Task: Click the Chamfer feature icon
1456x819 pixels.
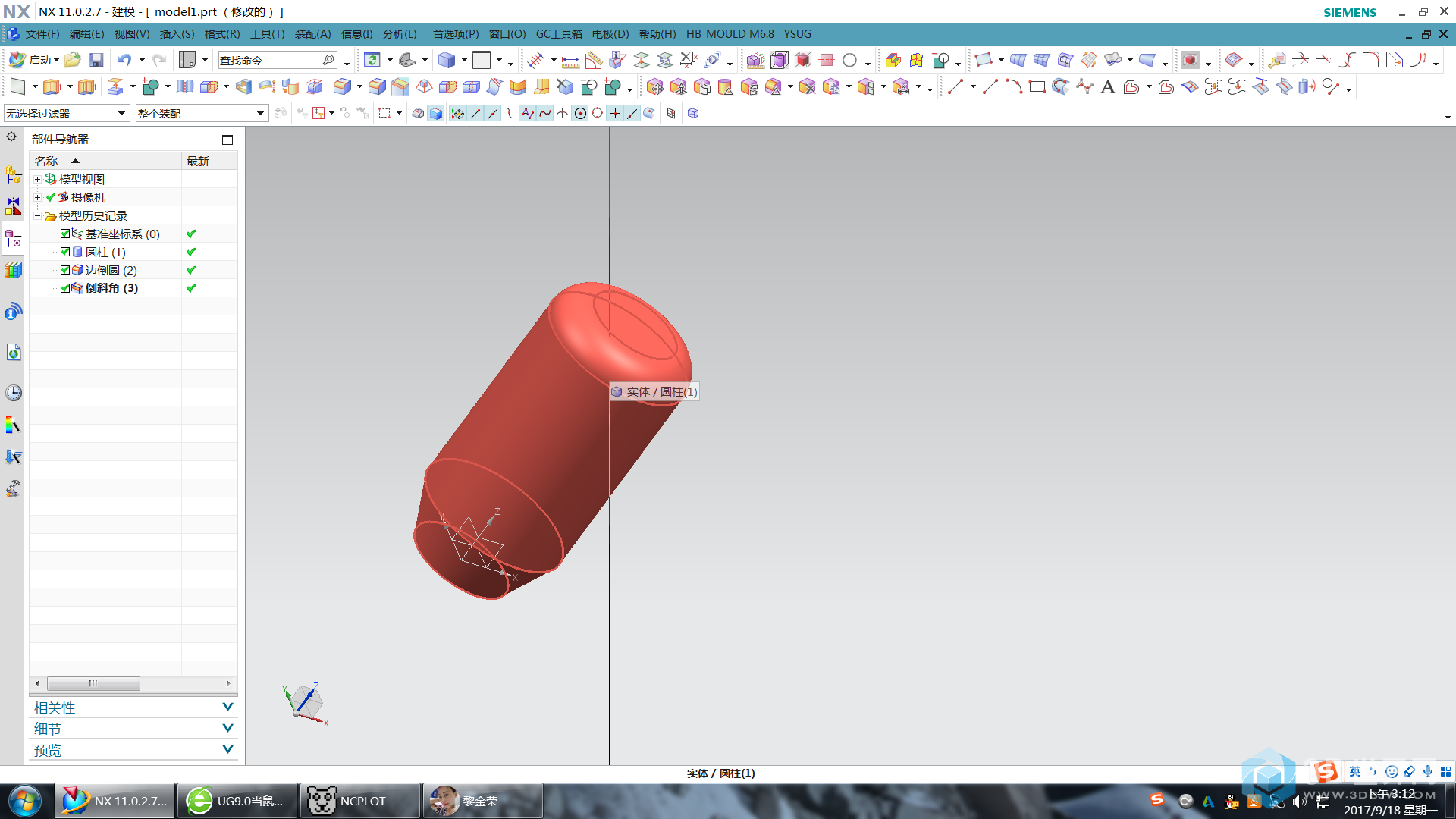Action: point(400,87)
